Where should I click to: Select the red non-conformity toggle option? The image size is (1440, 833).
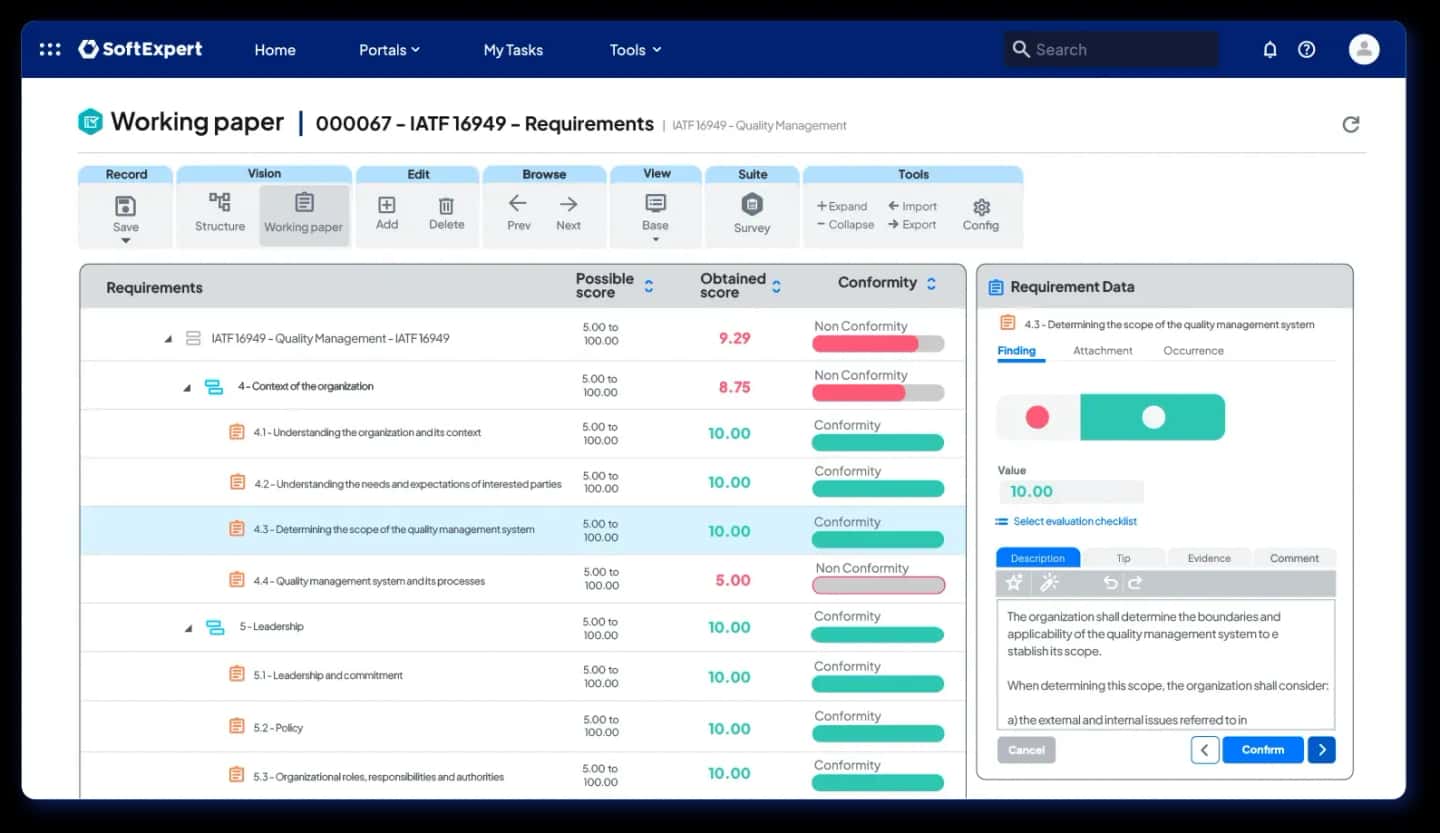[1038, 417]
